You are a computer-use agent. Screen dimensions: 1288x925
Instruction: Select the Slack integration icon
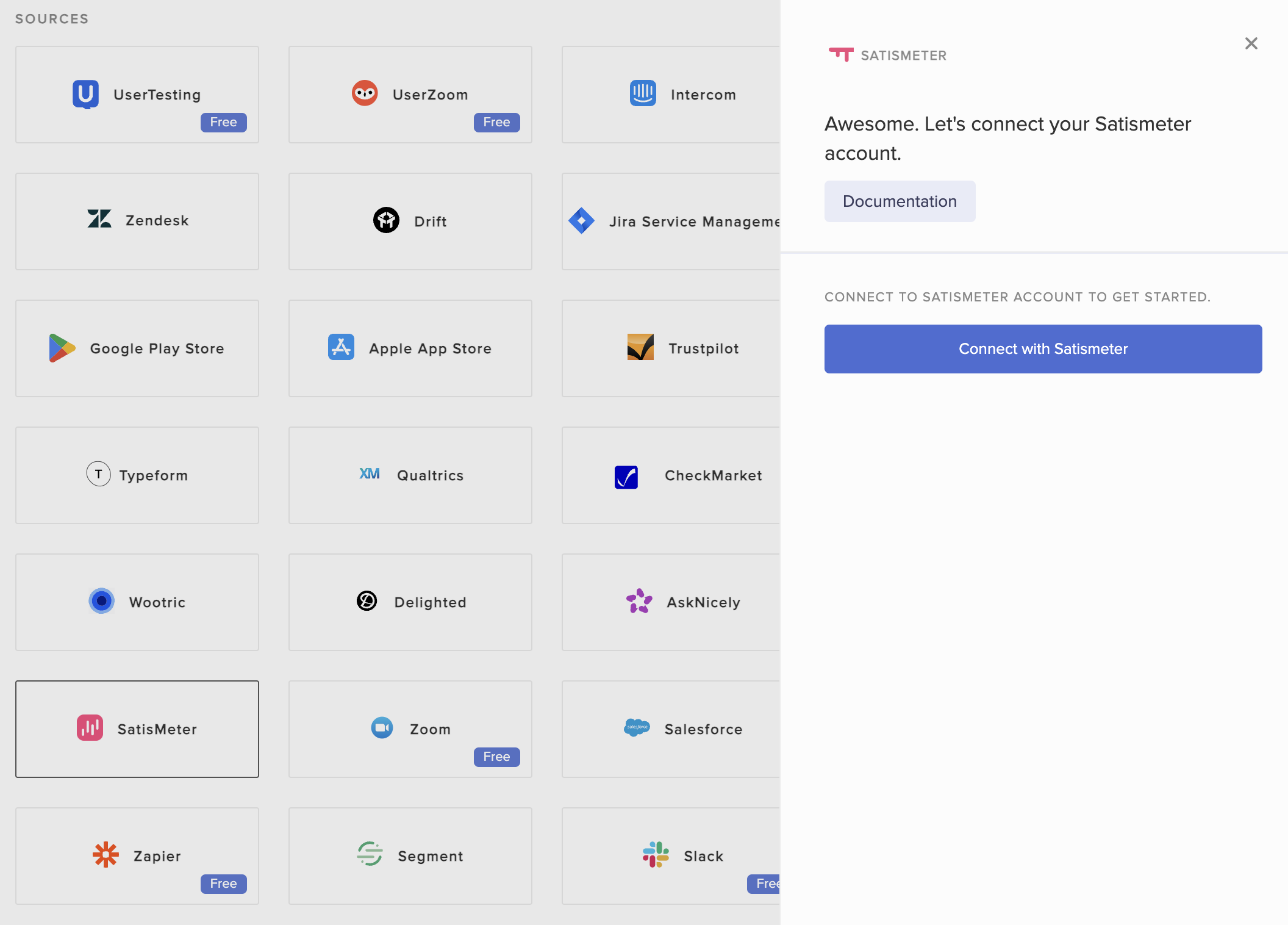(x=654, y=855)
